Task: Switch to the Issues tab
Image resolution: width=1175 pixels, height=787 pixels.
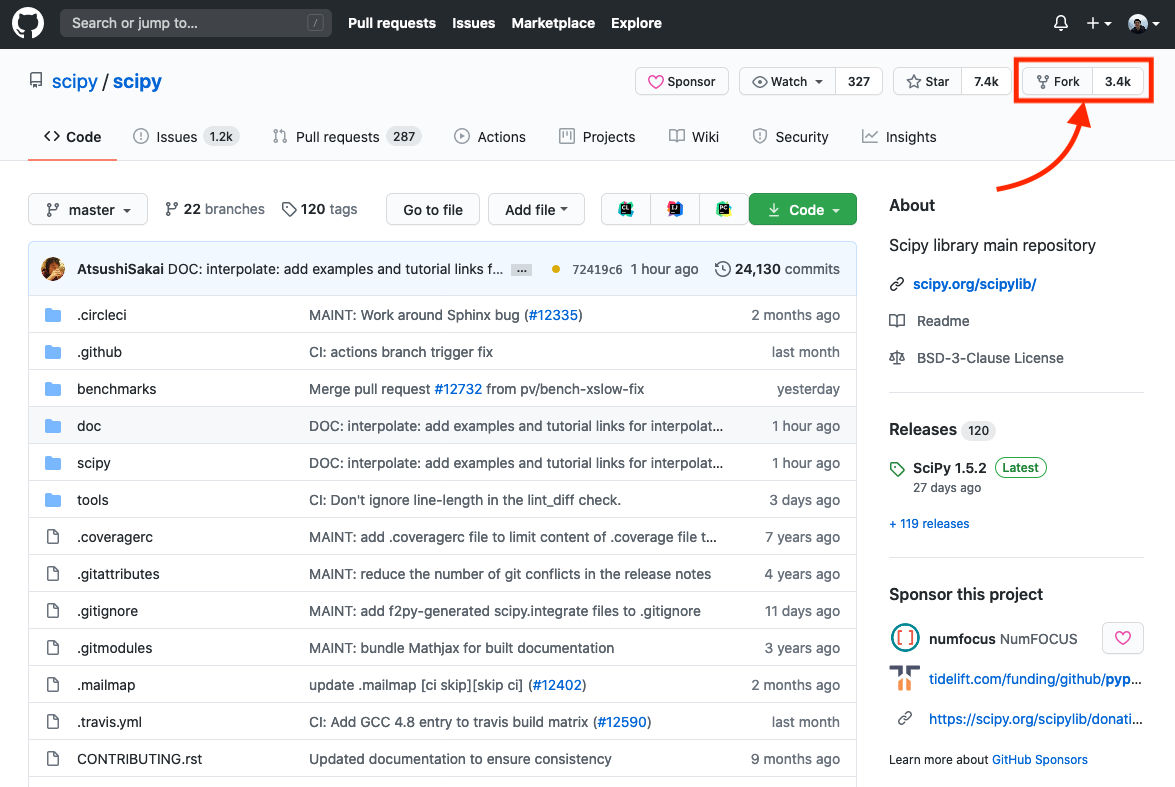Action: click(185, 137)
